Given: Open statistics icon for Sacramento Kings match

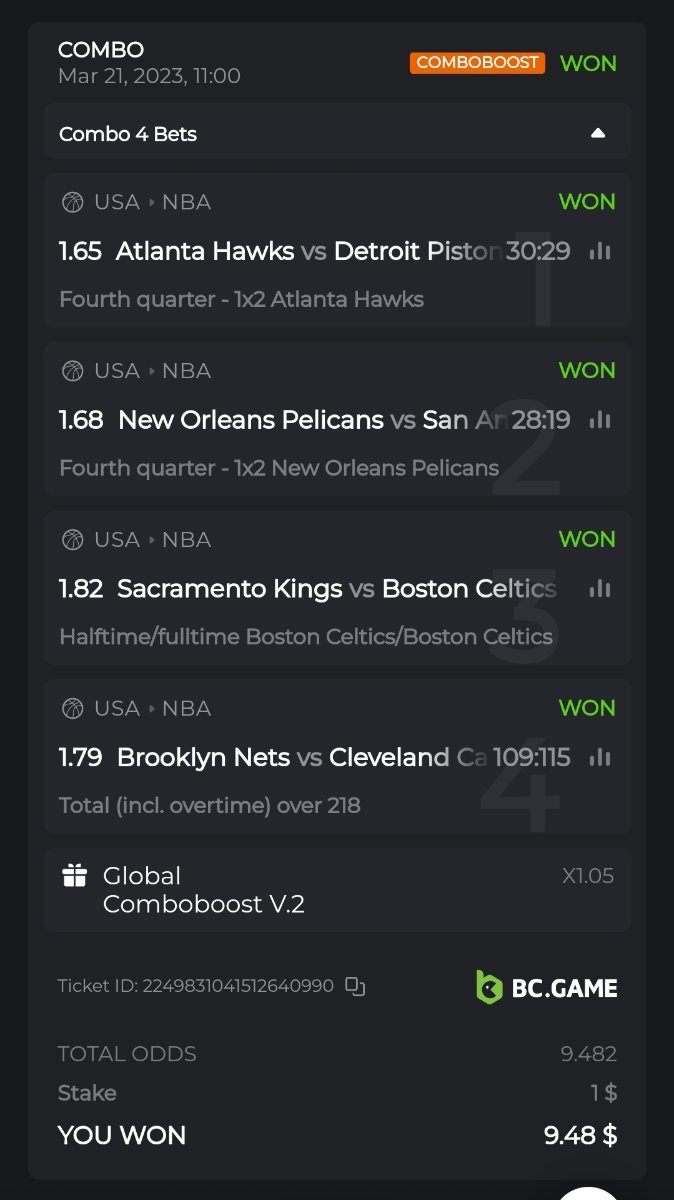Looking at the screenshot, I should tap(600, 589).
